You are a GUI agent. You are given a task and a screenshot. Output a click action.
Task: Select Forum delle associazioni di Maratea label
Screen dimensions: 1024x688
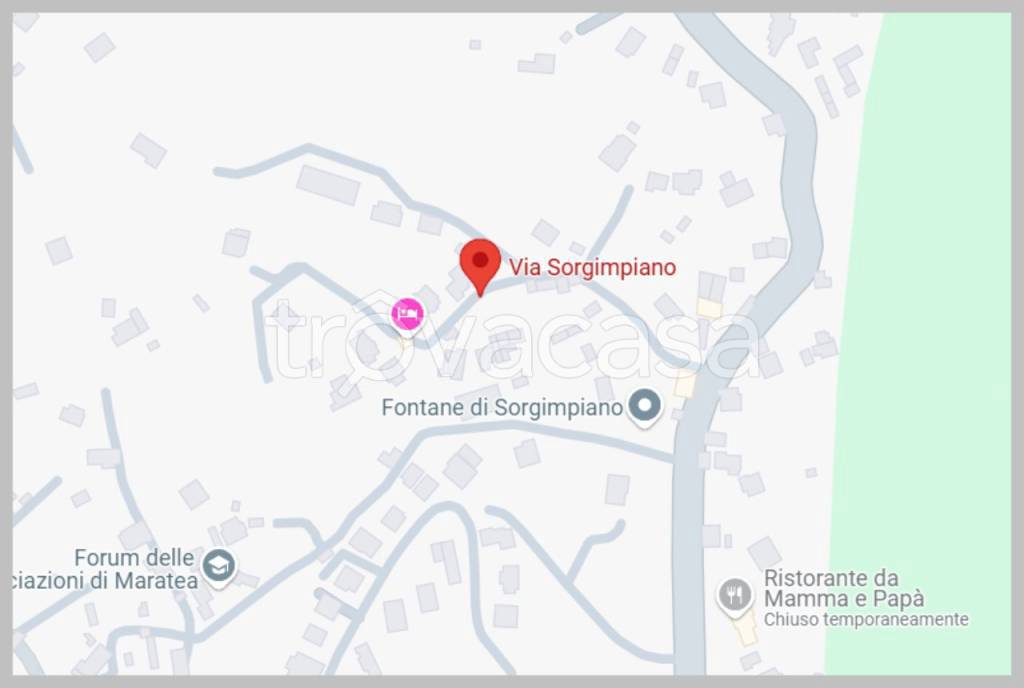(x=106, y=569)
